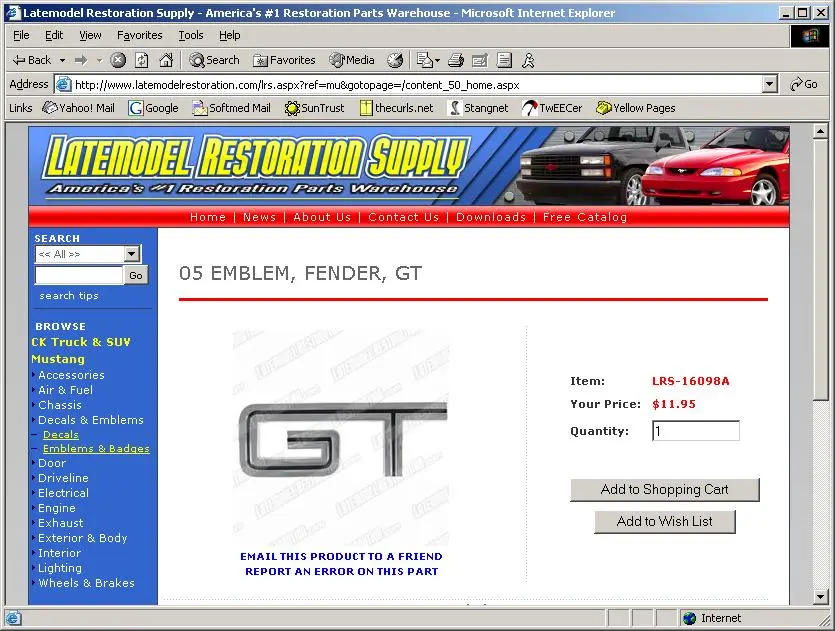Click the Quantity input field
The image size is (835, 631).
coord(696,431)
